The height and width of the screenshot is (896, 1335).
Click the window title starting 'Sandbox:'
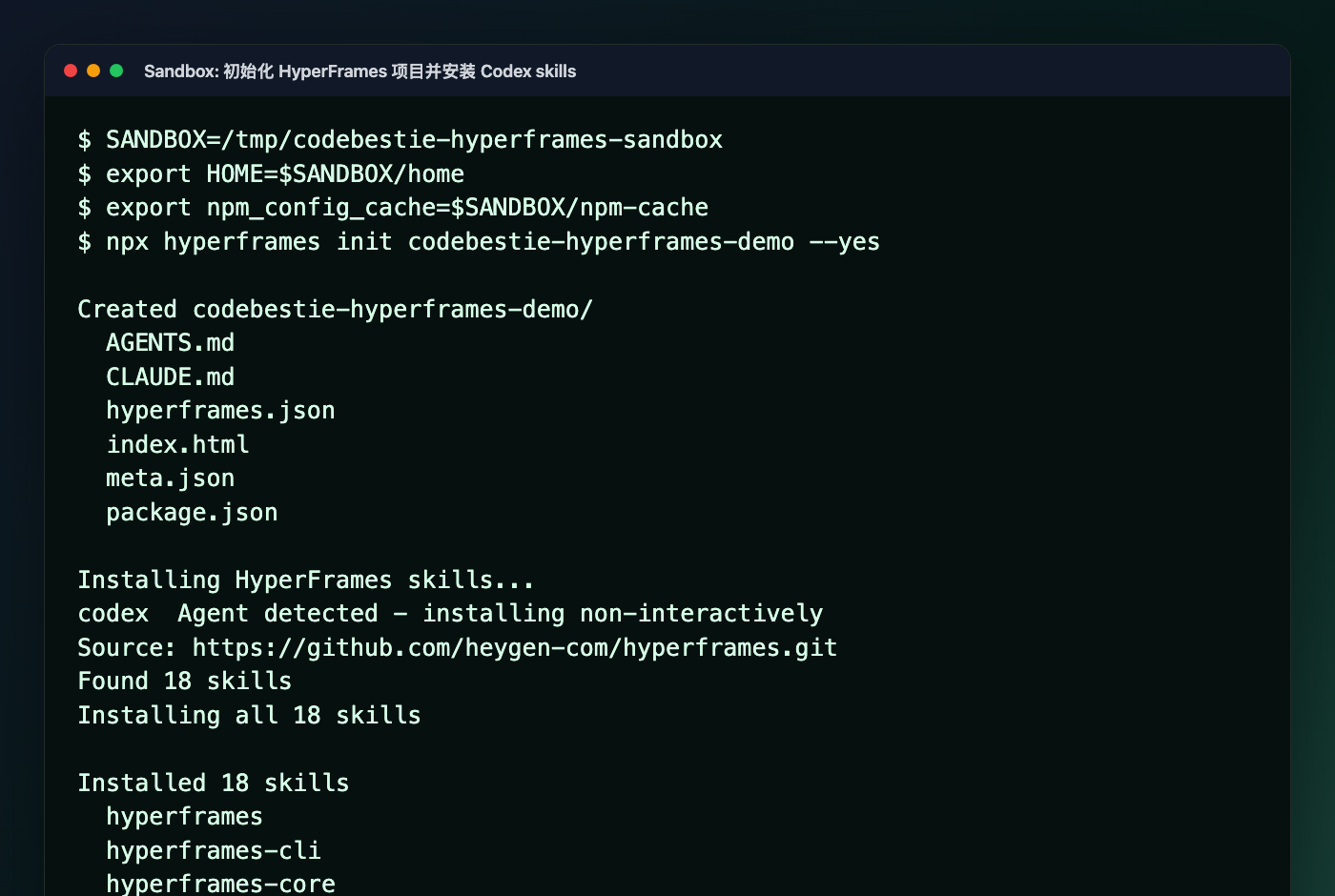coord(359,71)
